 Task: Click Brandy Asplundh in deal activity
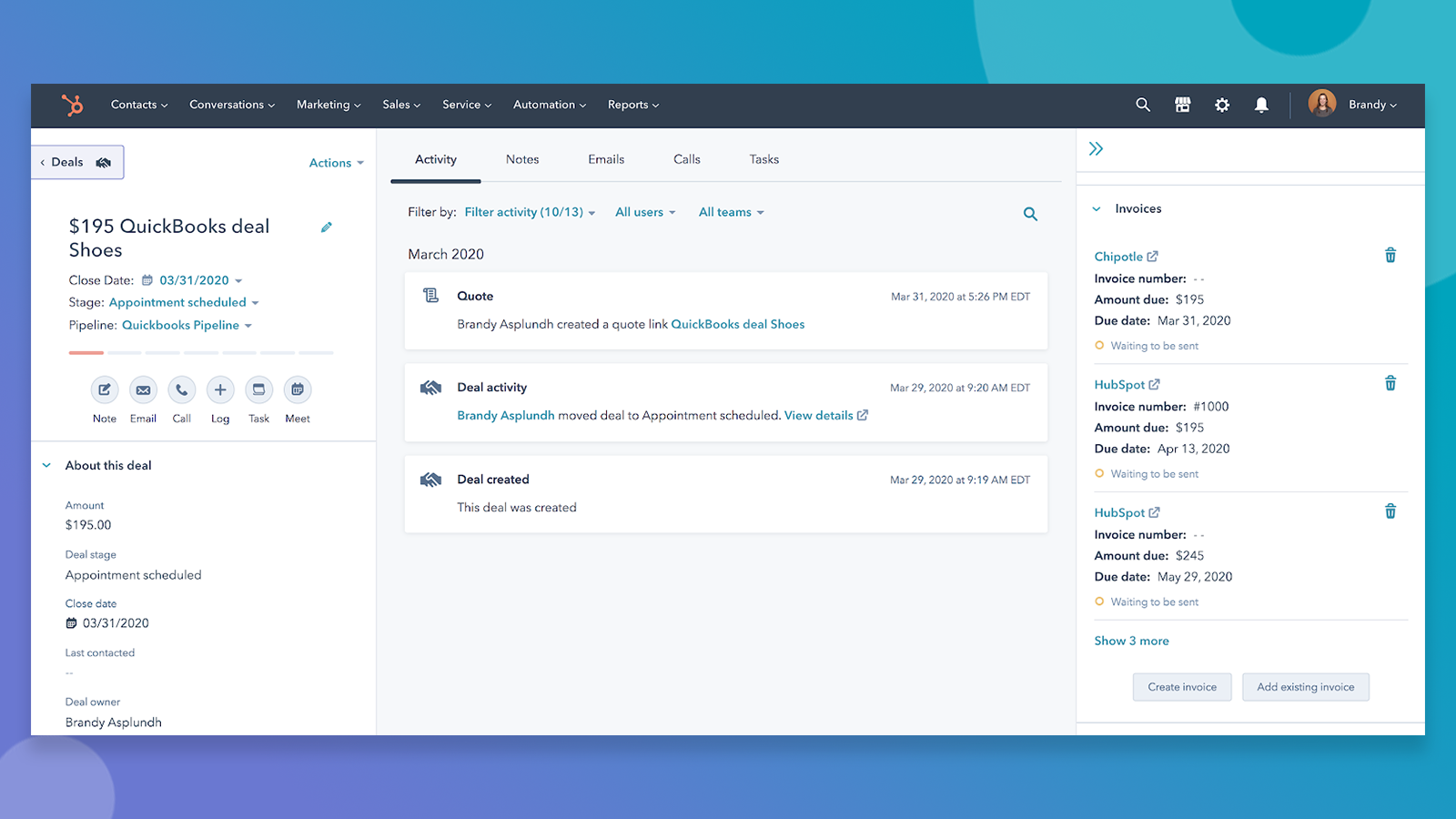click(x=506, y=415)
